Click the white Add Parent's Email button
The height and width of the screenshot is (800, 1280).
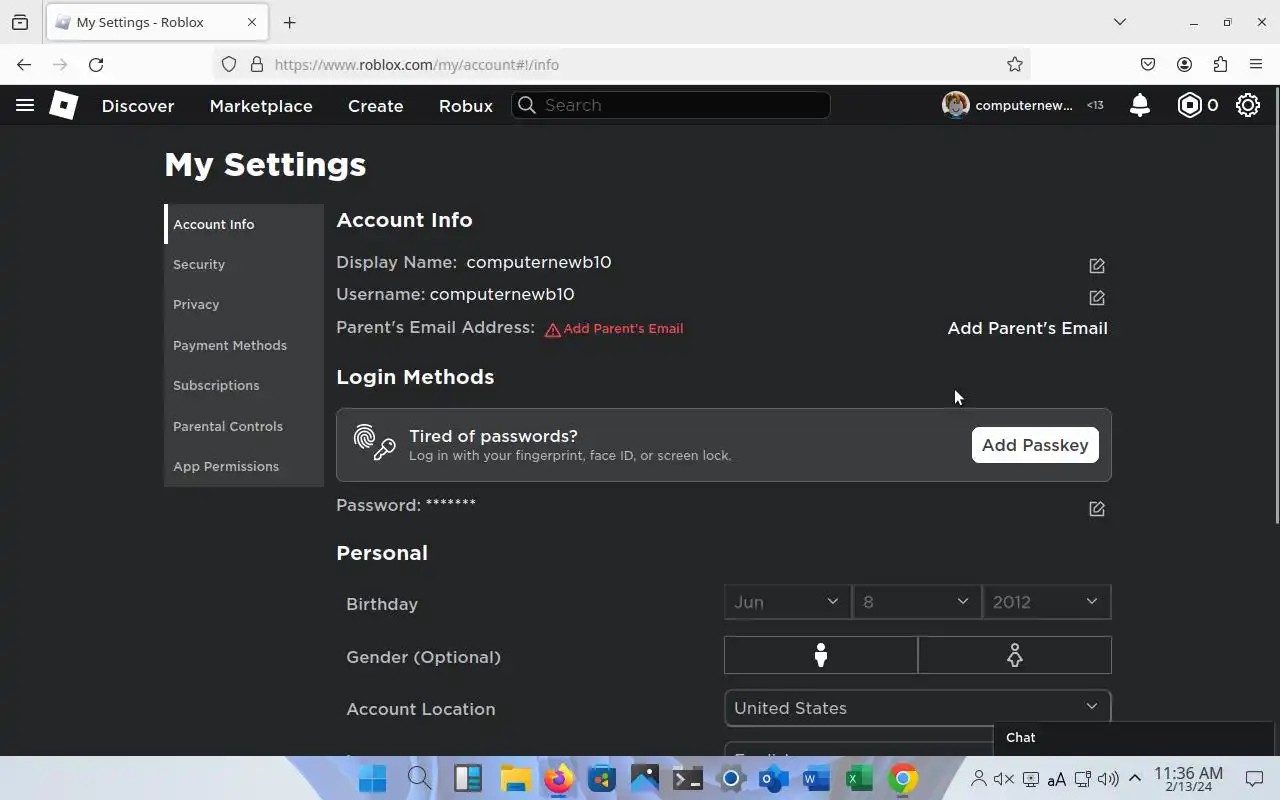(x=1027, y=328)
